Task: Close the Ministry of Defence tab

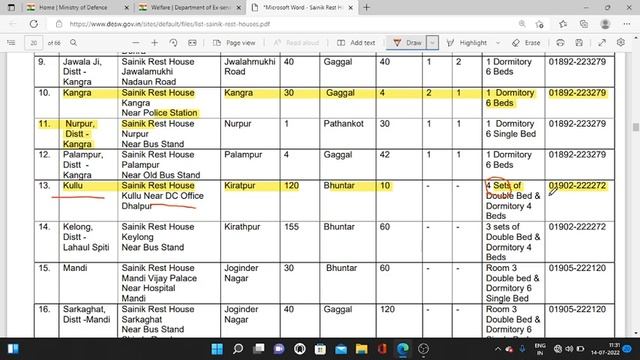Action: [126, 7]
